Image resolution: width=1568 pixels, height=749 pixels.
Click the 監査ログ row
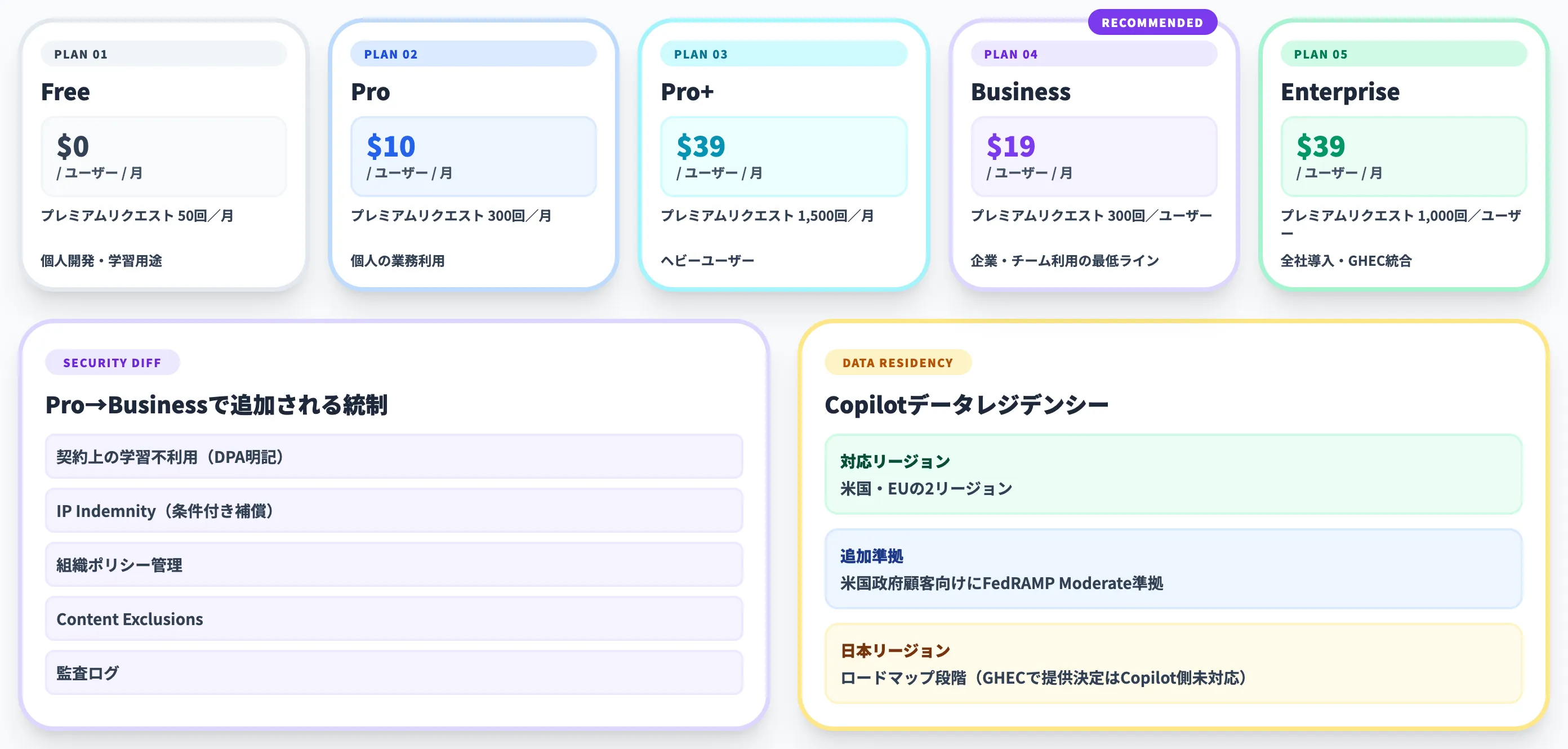coord(394,672)
